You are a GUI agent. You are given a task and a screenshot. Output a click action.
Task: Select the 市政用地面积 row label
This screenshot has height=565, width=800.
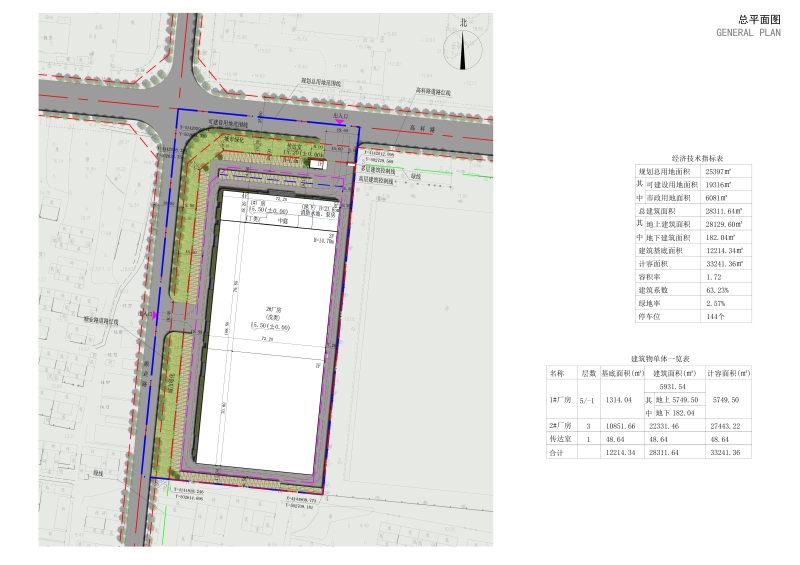coord(668,198)
